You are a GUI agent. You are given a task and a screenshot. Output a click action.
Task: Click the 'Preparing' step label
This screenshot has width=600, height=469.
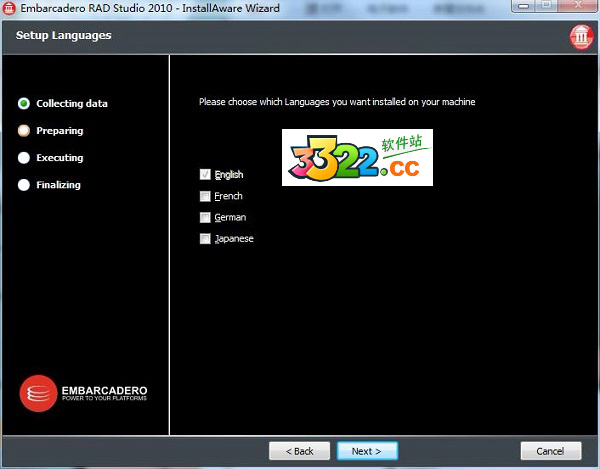(60, 130)
